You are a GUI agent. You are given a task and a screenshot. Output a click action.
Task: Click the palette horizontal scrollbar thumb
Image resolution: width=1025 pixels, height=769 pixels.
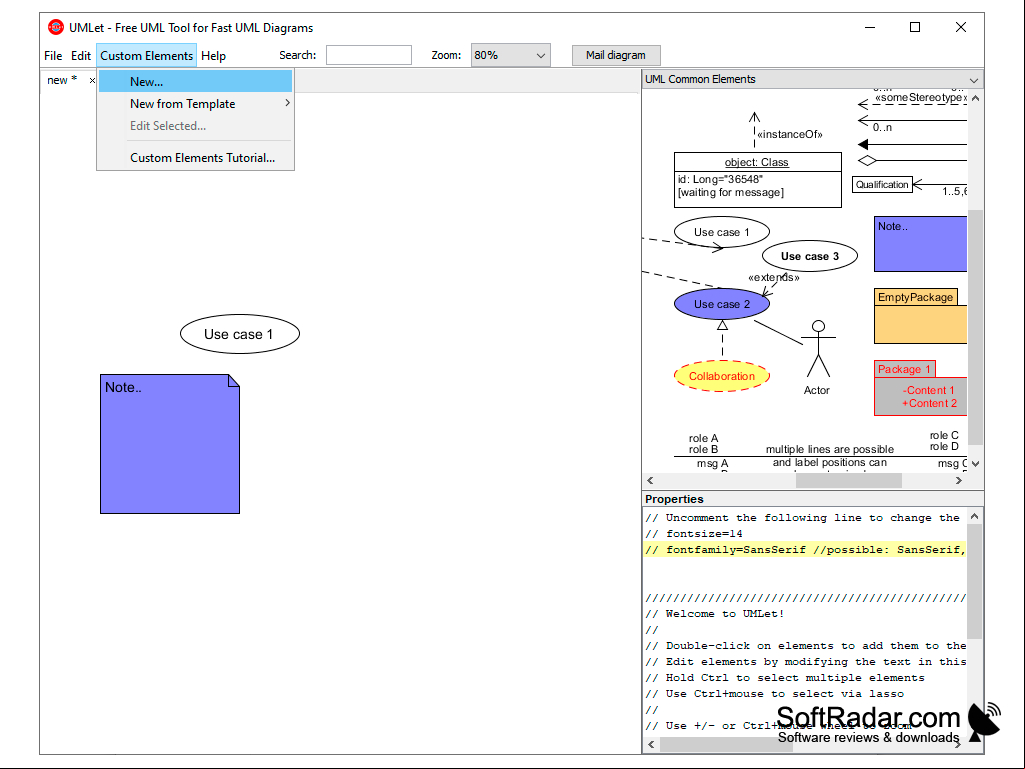pos(849,481)
